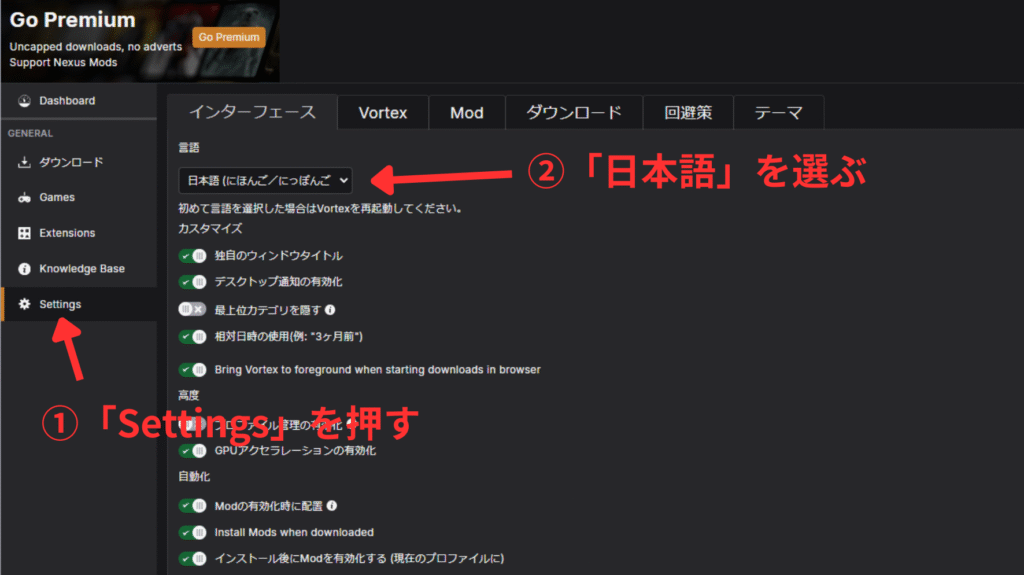Open Dashboard in the sidebar
1024x575 pixels.
click(x=79, y=101)
